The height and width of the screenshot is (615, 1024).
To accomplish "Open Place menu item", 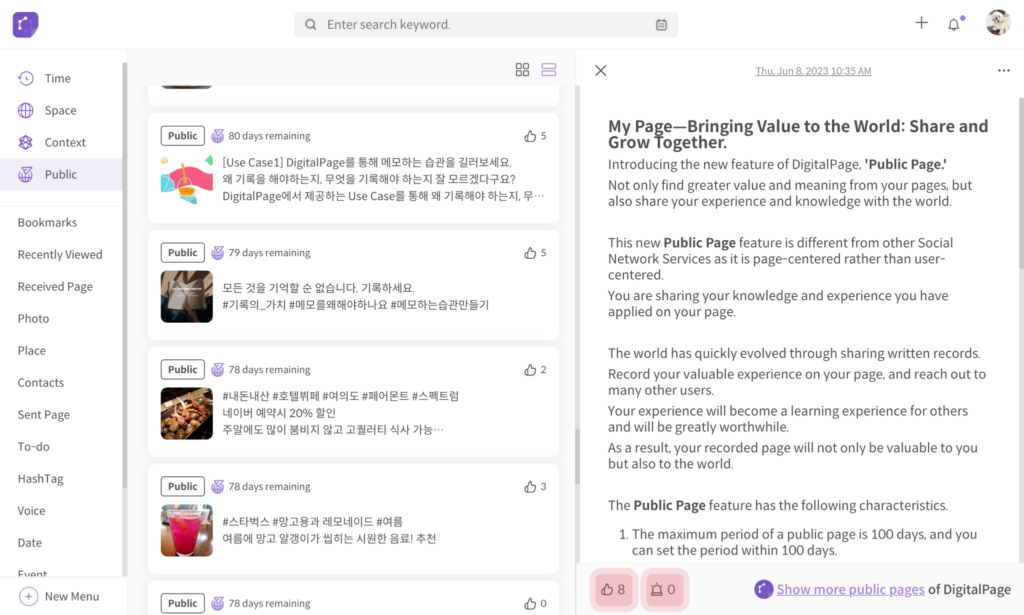I will [31, 351].
